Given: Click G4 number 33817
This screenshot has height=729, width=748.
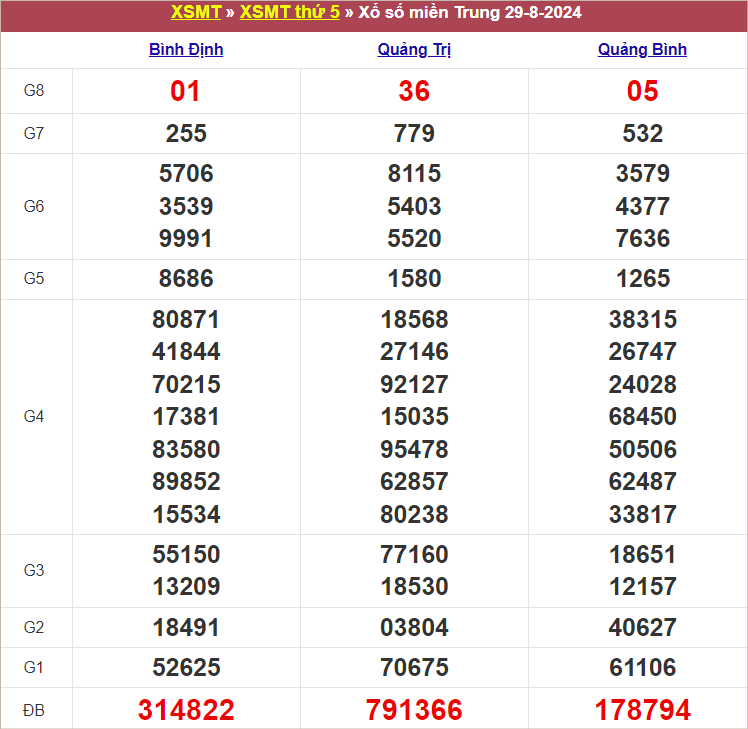Looking at the screenshot, I should point(643,515).
